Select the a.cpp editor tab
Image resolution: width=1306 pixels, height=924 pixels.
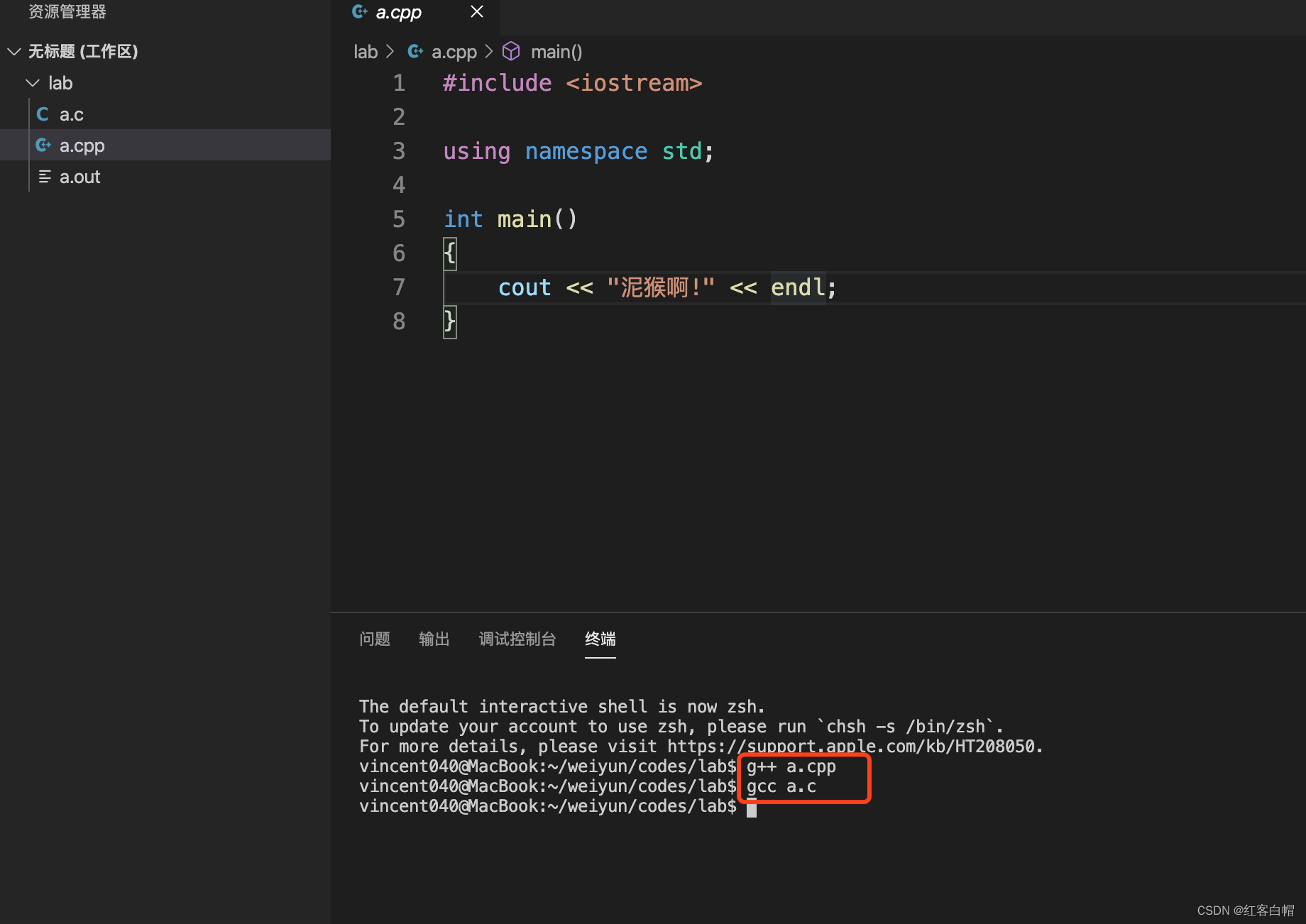tap(415, 14)
